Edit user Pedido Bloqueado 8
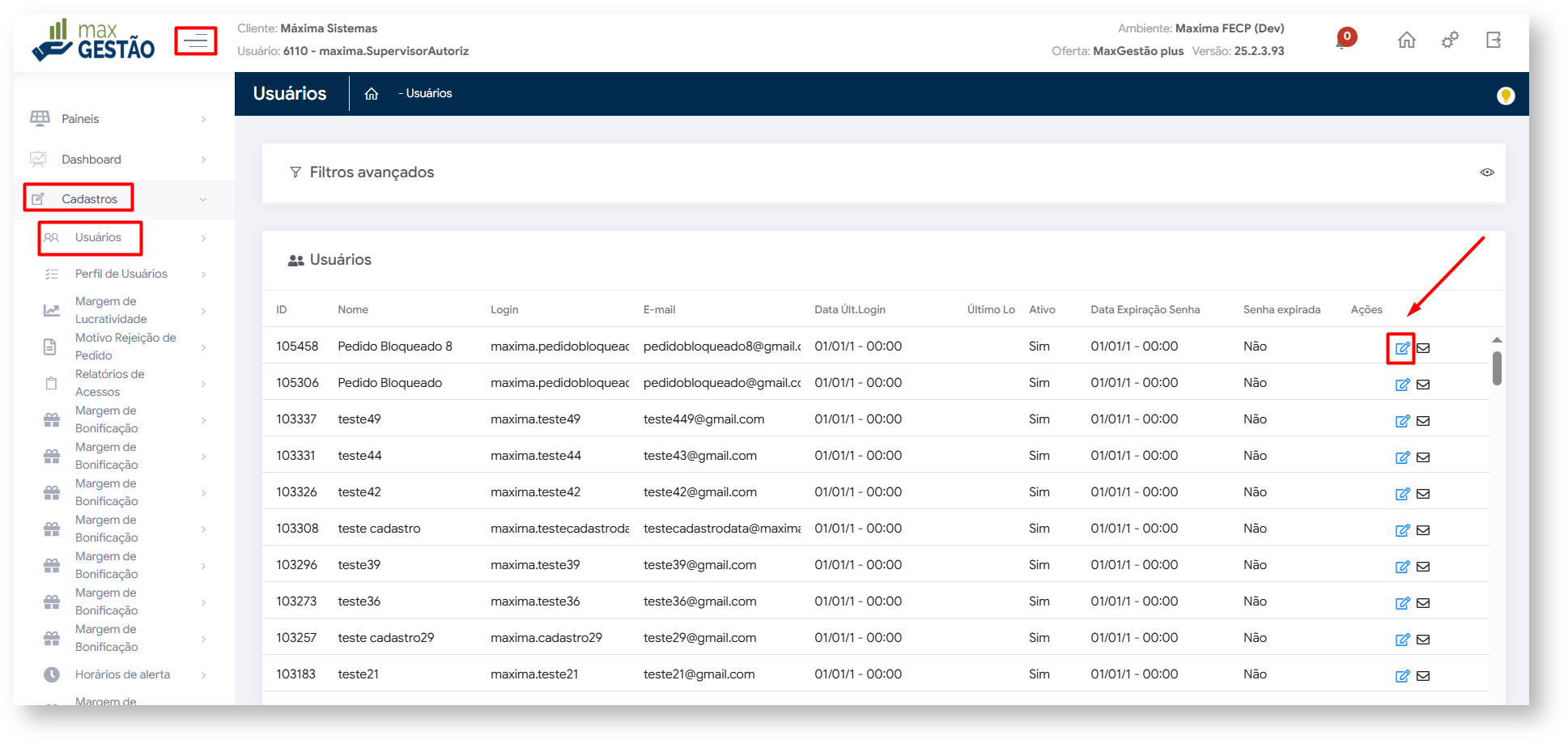 tap(1401, 348)
